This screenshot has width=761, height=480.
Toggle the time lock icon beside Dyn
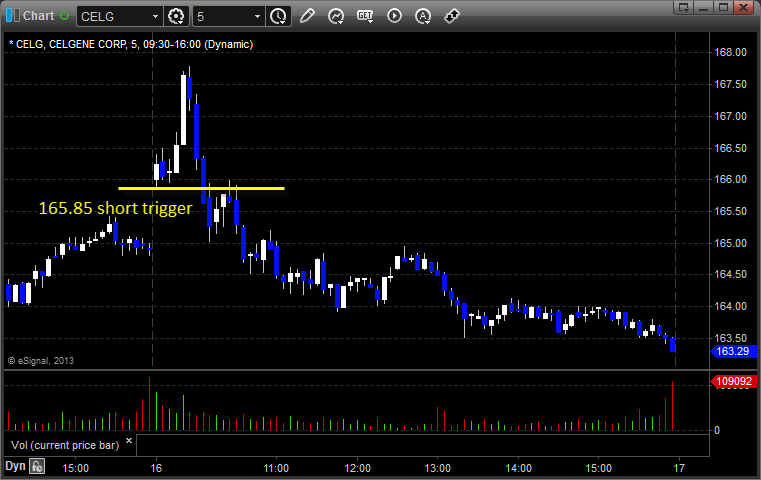coord(37,467)
